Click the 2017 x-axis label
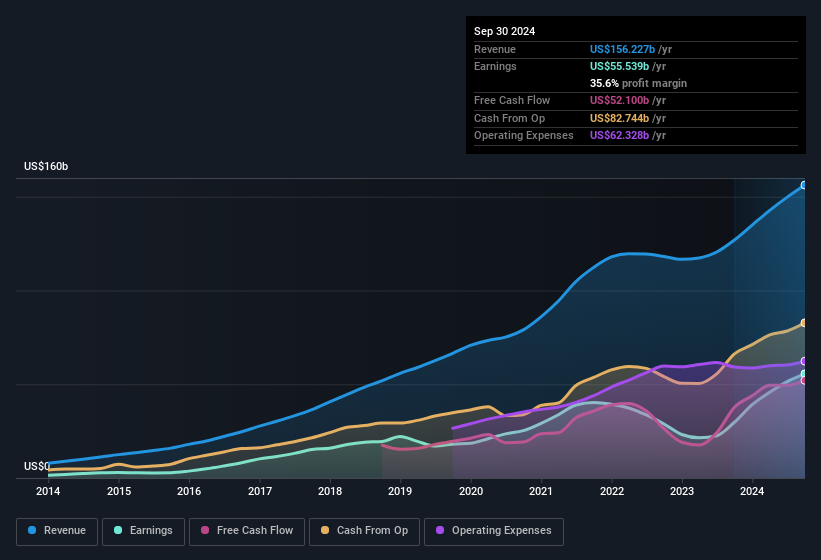This screenshot has width=821, height=560. [x=260, y=491]
